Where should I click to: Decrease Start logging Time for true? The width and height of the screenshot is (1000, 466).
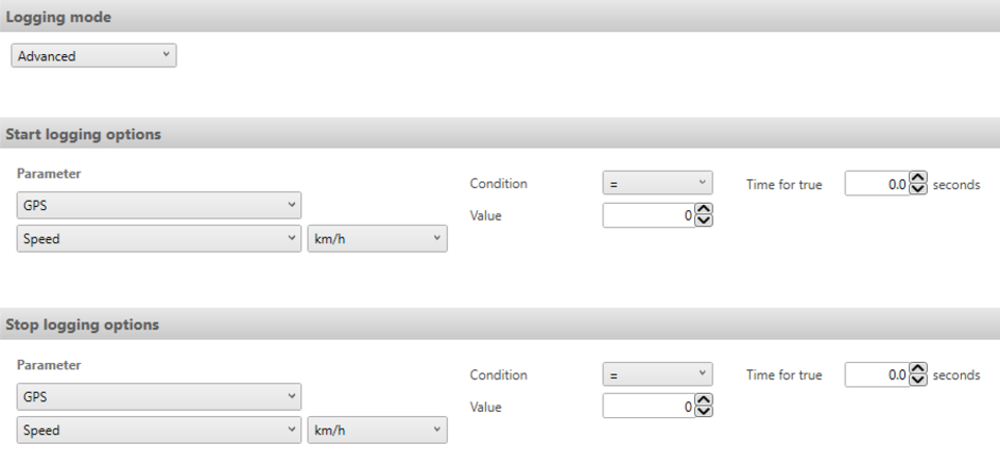point(918,189)
